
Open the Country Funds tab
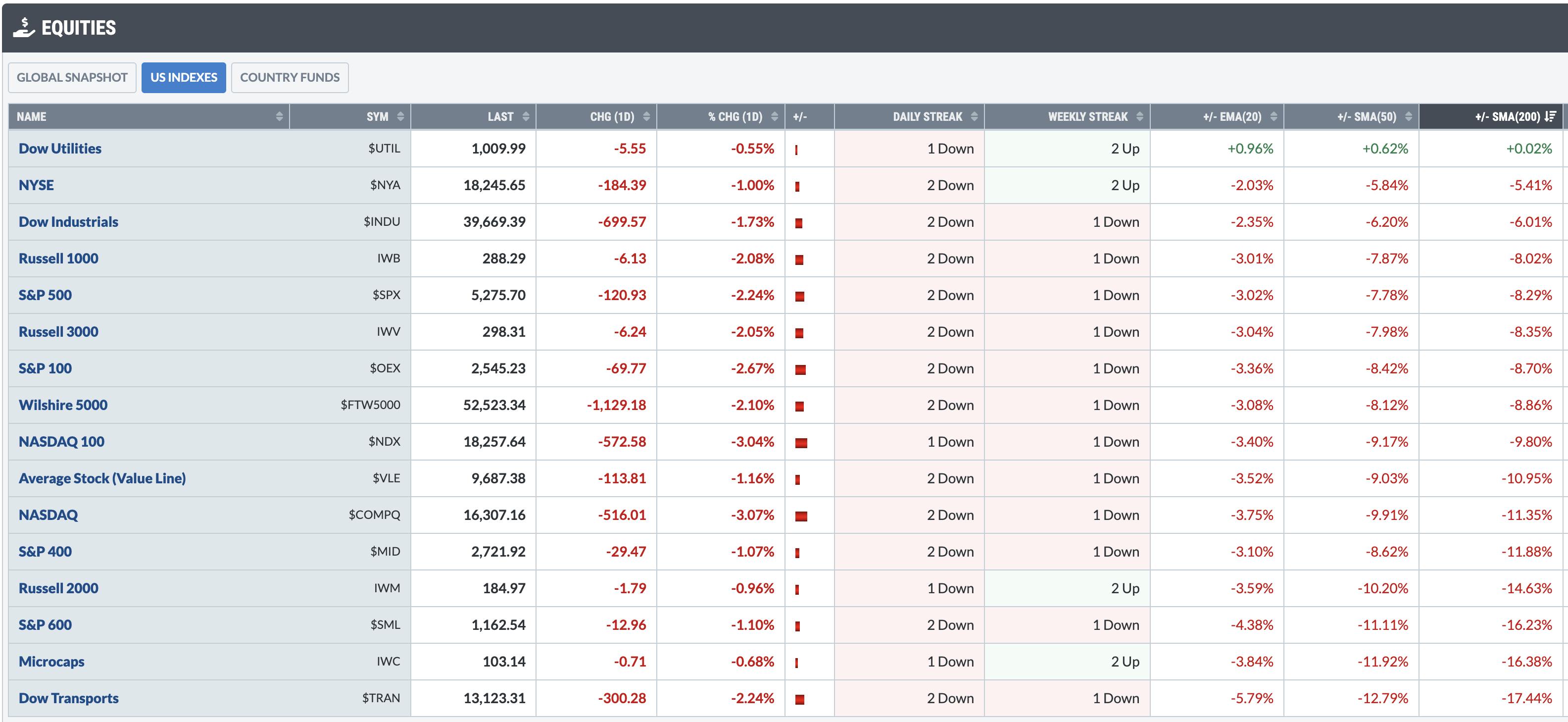point(290,77)
